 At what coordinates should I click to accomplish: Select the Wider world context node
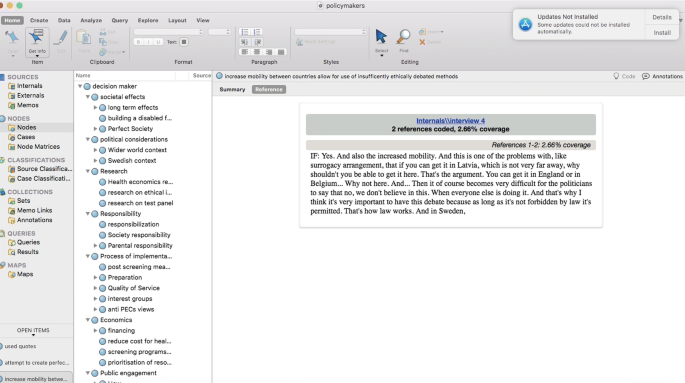tap(137, 150)
